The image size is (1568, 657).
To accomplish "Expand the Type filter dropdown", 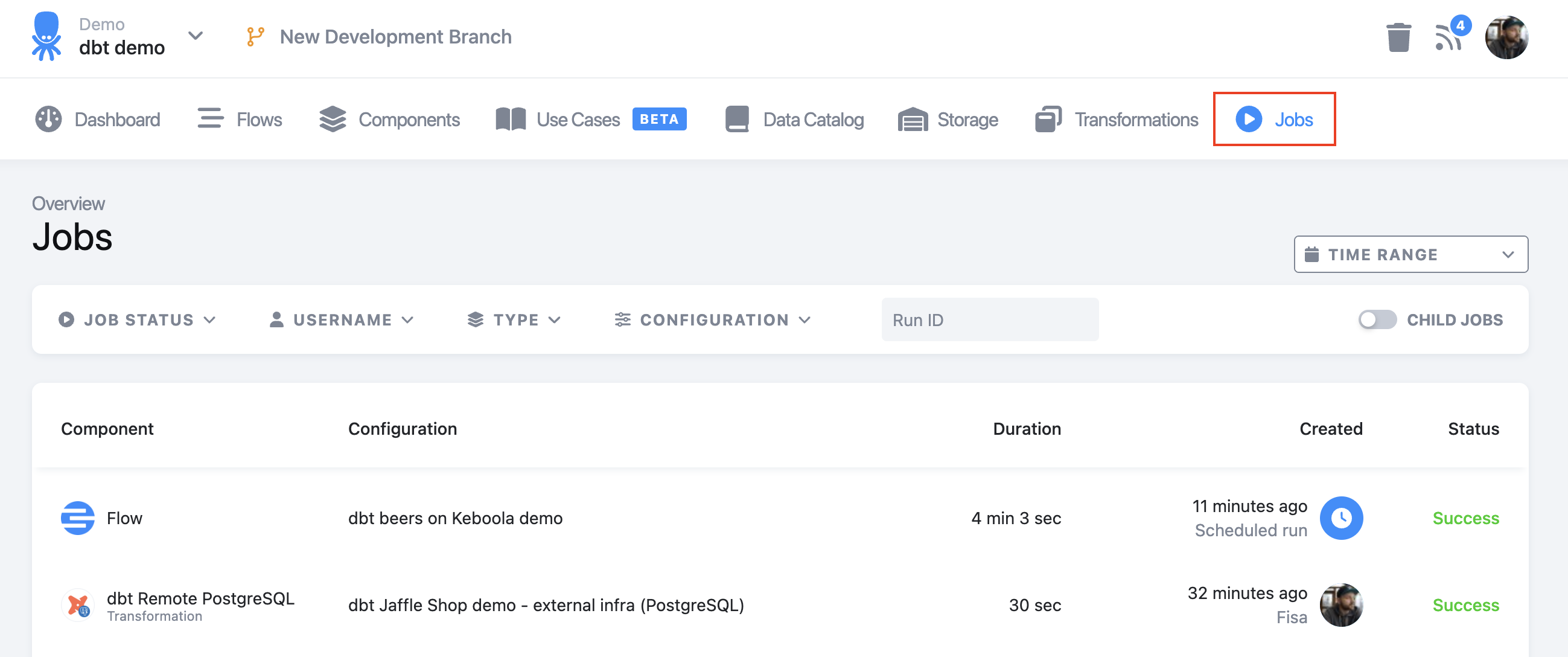I will point(514,319).
